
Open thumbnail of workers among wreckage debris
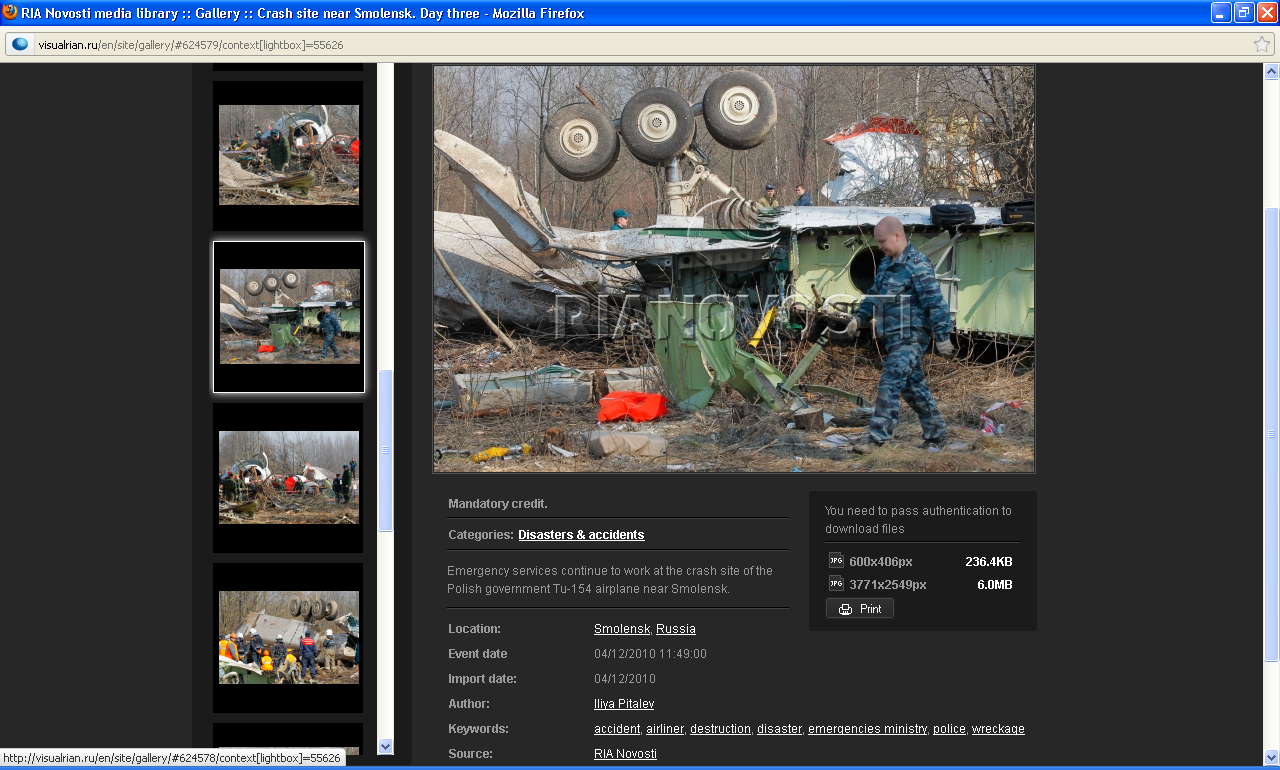[x=289, y=155]
